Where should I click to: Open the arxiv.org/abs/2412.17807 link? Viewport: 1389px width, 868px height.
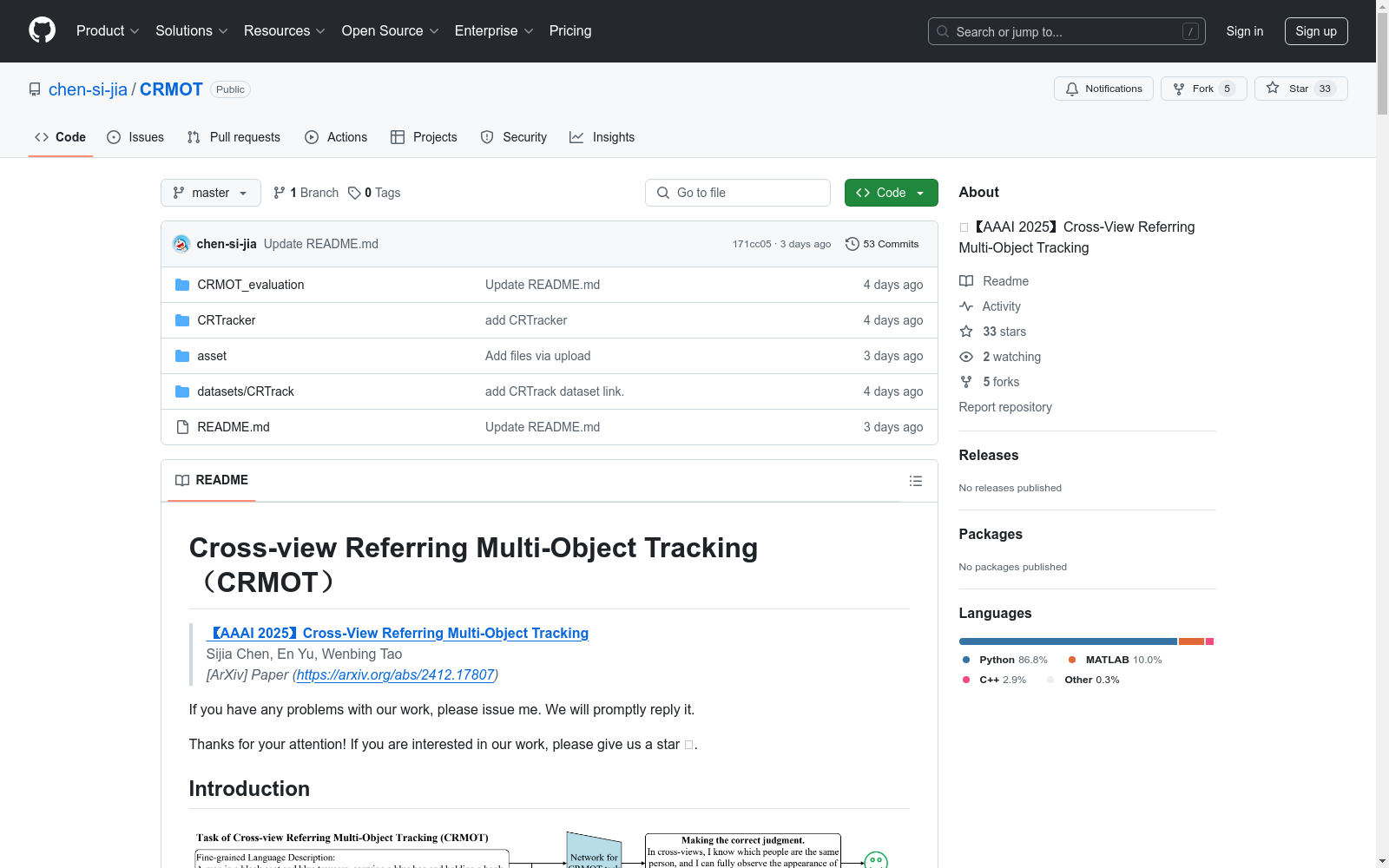(x=396, y=674)
